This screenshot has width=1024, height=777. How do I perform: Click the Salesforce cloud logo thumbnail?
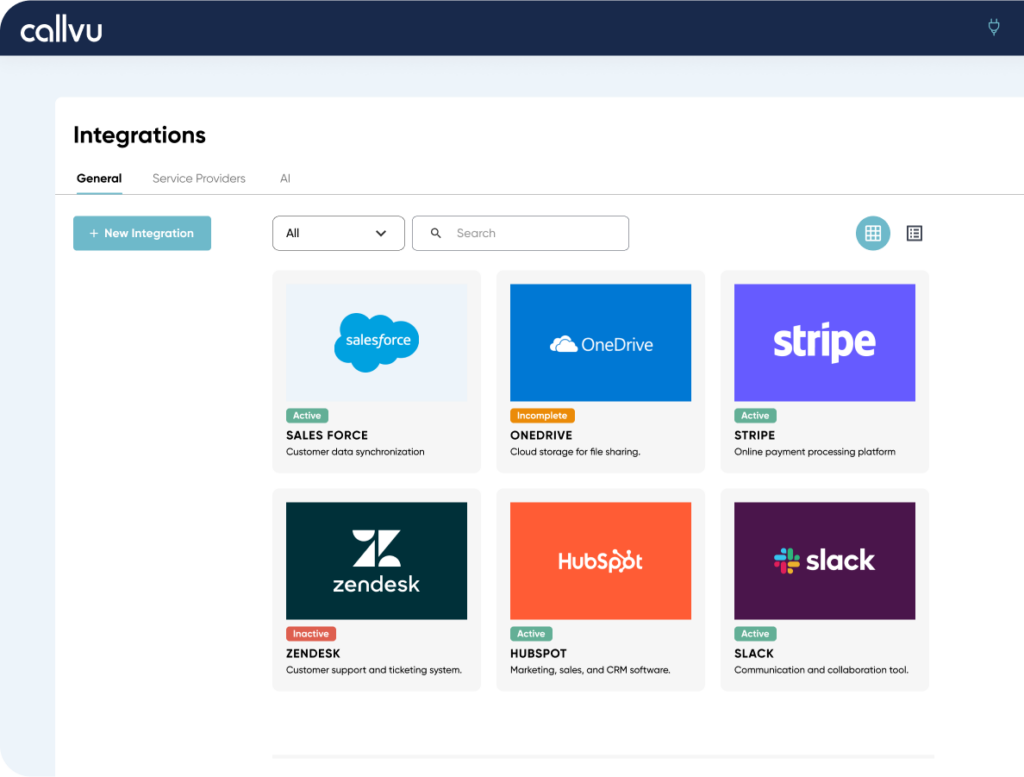coord(376,342)
